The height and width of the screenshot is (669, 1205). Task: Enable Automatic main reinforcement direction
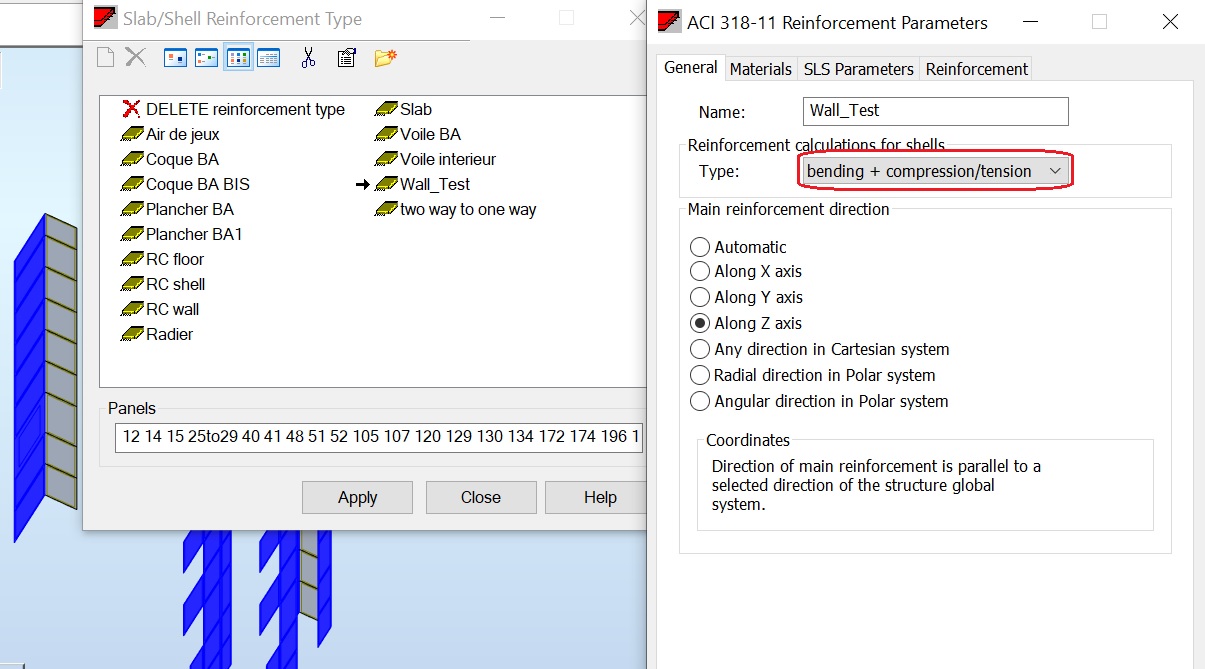pyautogui.click(x=700, y=246)
